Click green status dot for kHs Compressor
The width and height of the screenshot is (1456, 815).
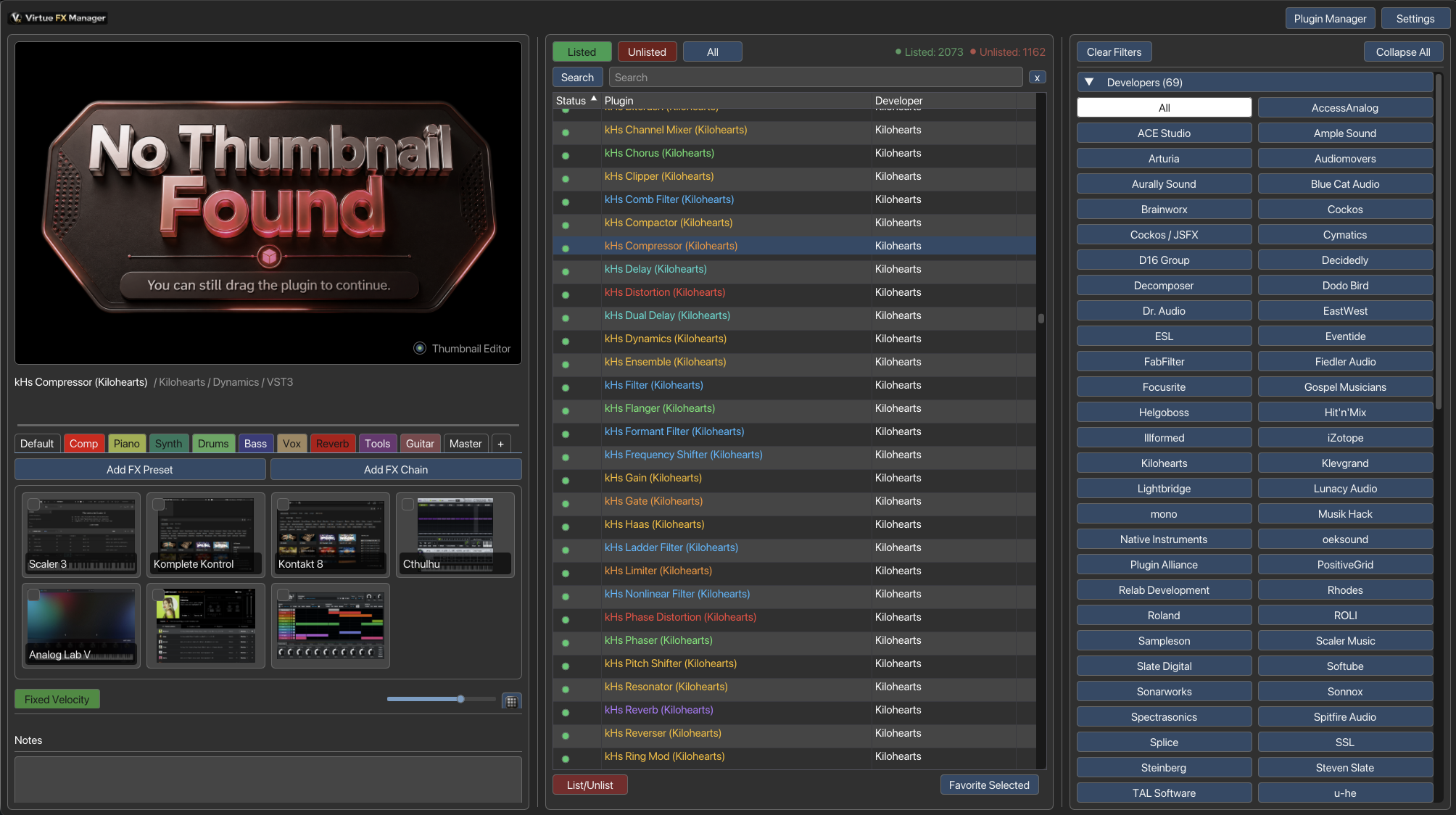tap(566, 248)
